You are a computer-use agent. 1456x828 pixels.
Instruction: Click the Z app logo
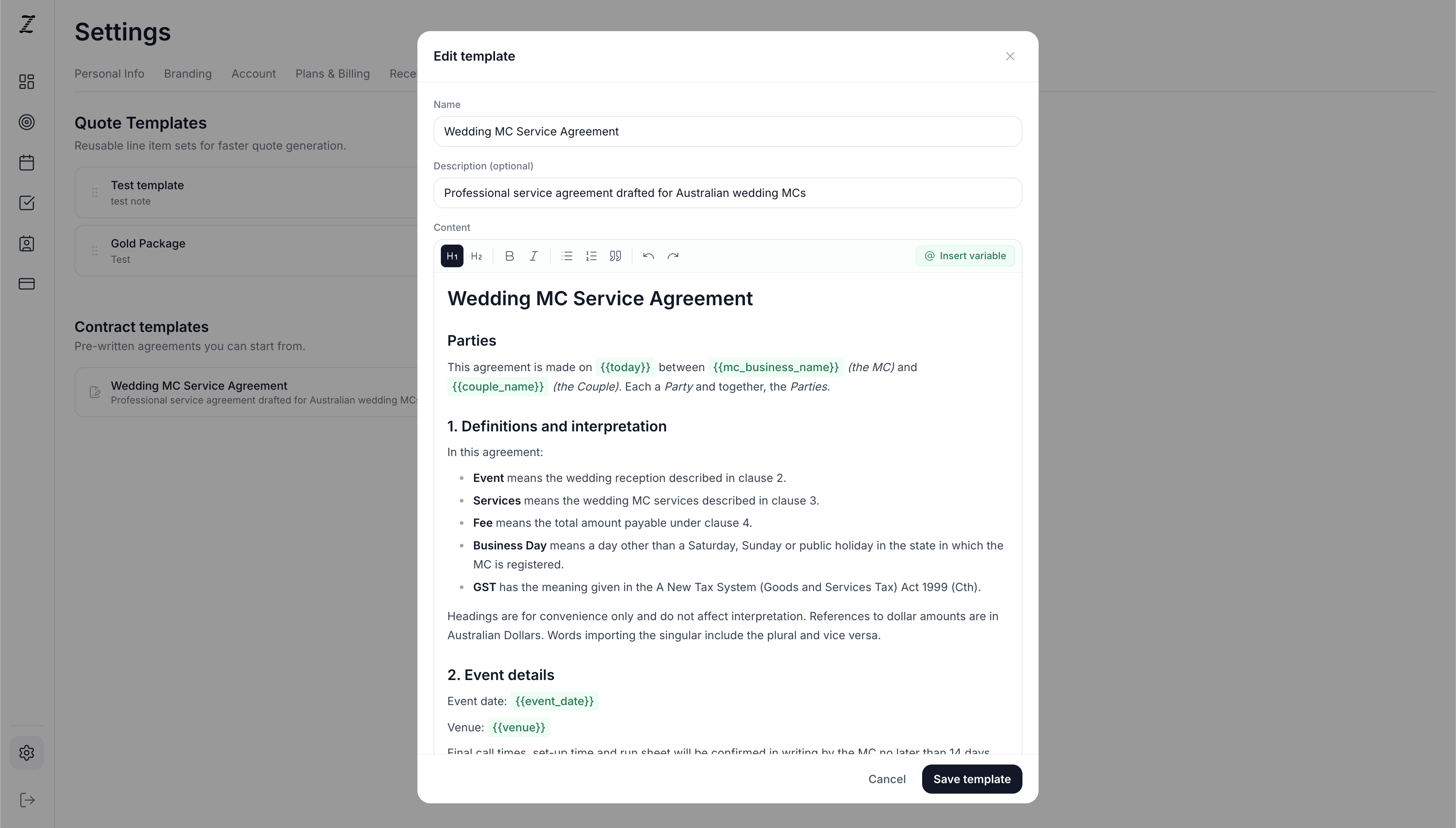28,24
